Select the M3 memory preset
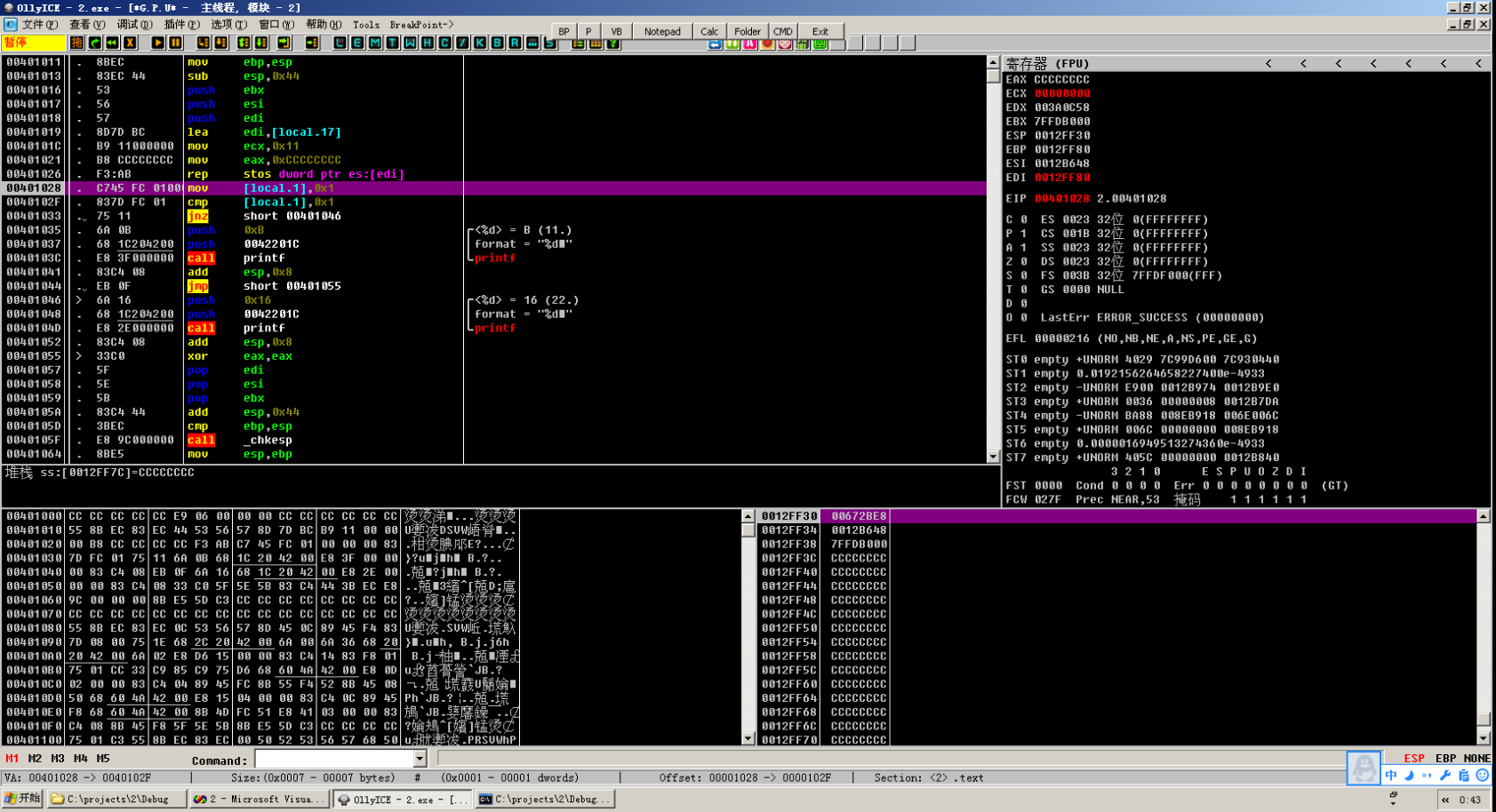Image resolution: width=1496 pixels, height=812 pixels. [58, 759]
